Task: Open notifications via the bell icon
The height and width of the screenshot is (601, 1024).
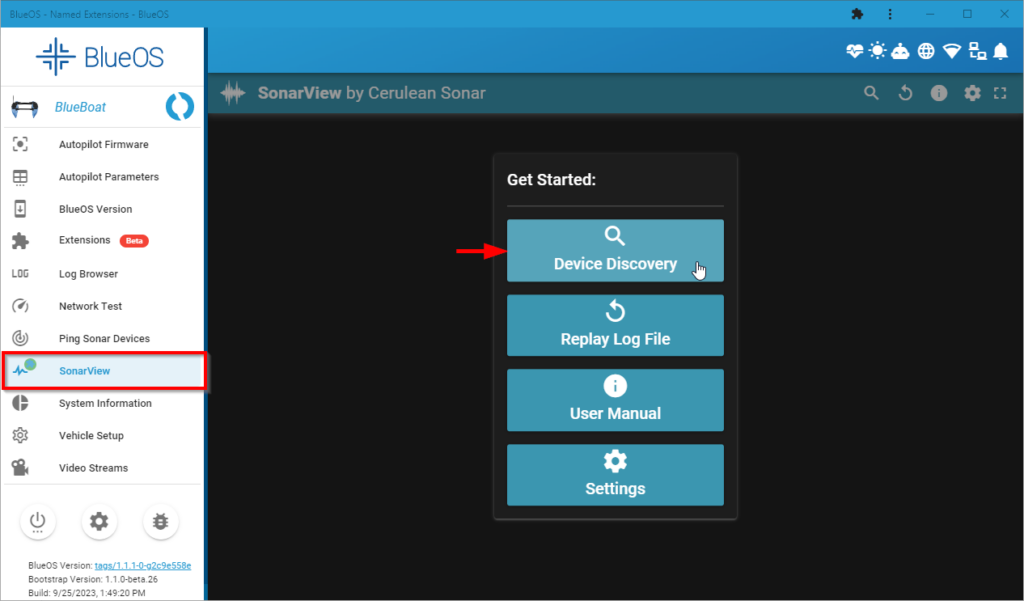Action: [x=1001, y=50]
